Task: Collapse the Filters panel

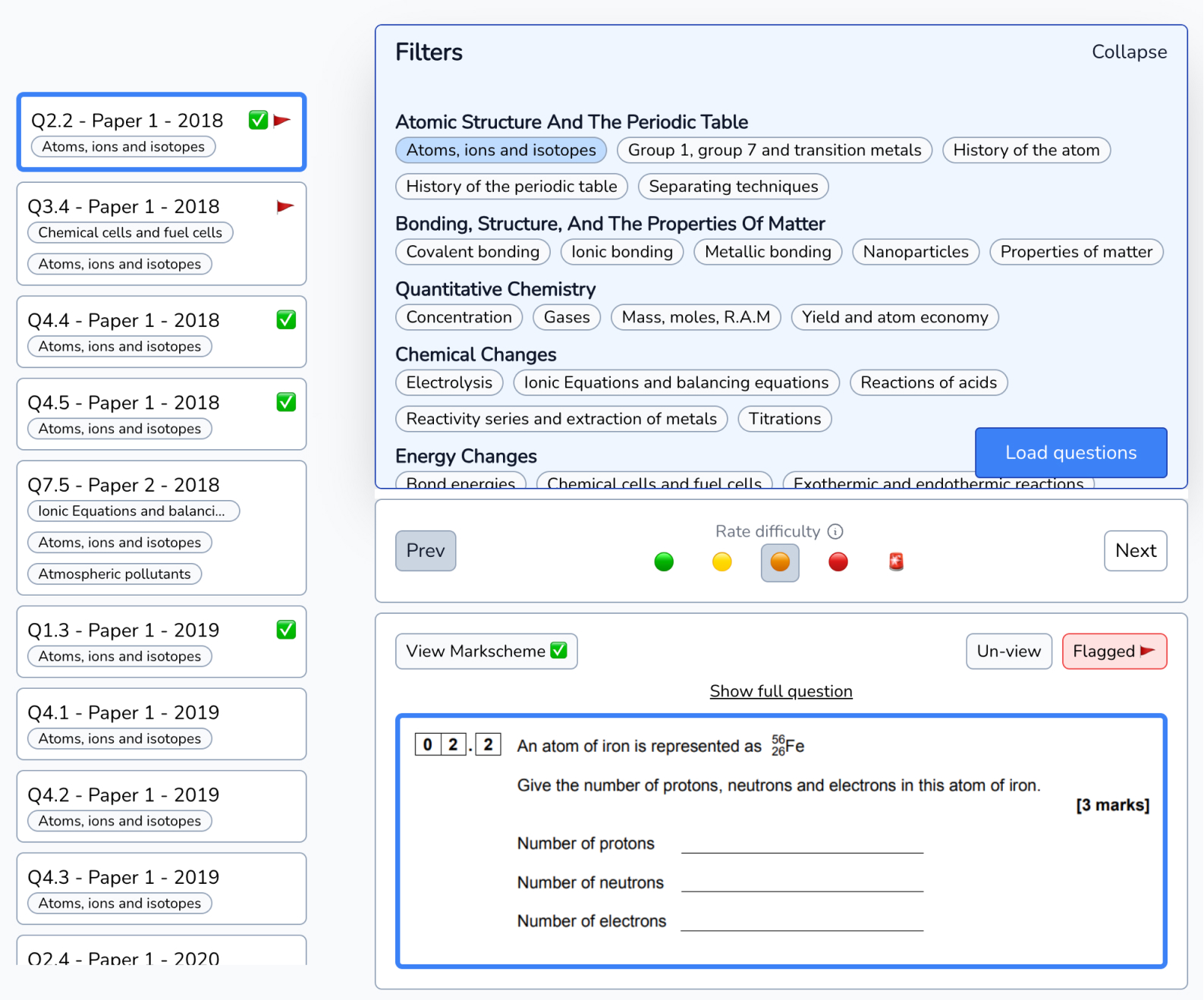Action: pyautogui.click(x=1129, y=52)
